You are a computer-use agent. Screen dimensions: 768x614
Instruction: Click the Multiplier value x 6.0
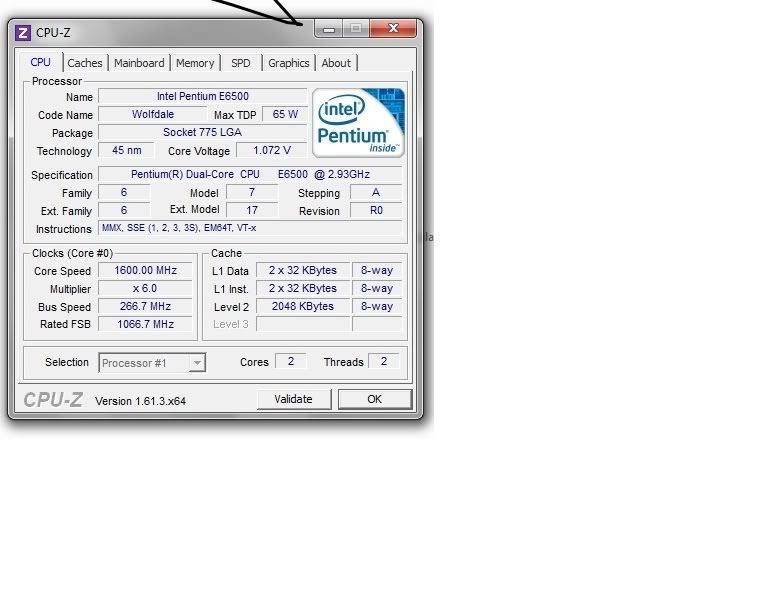coord(145,288)
